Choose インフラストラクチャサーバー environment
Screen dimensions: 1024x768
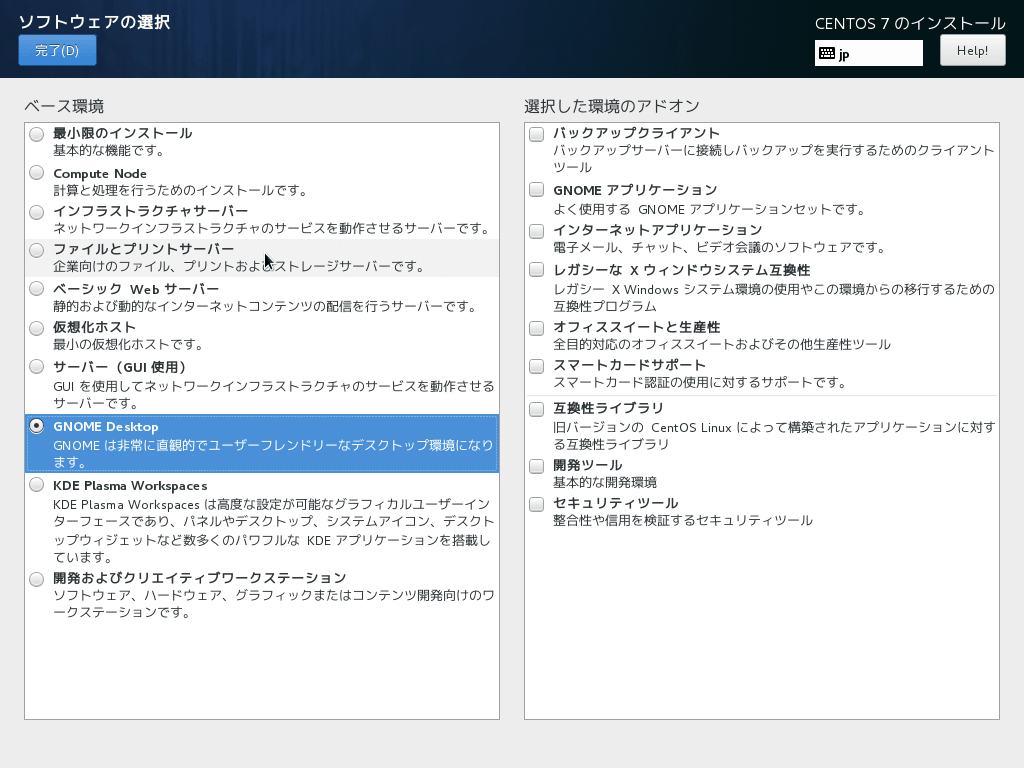pyautogui.click(x=36, y=212)
